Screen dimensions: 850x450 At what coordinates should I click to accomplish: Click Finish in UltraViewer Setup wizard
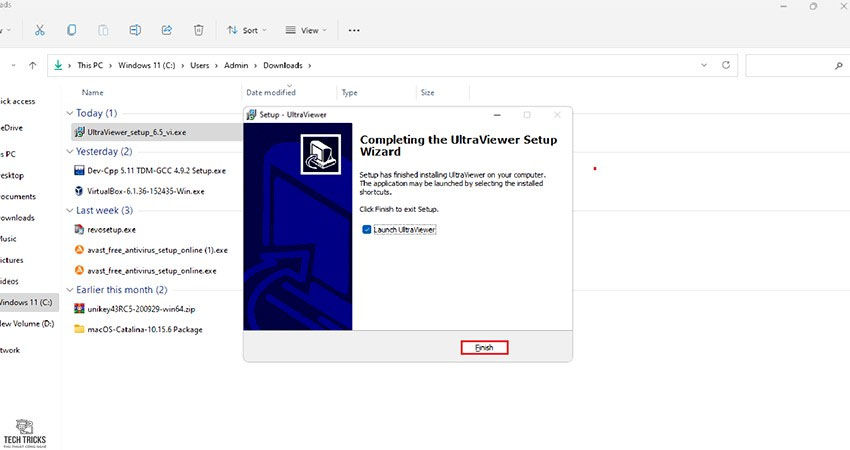484,348
